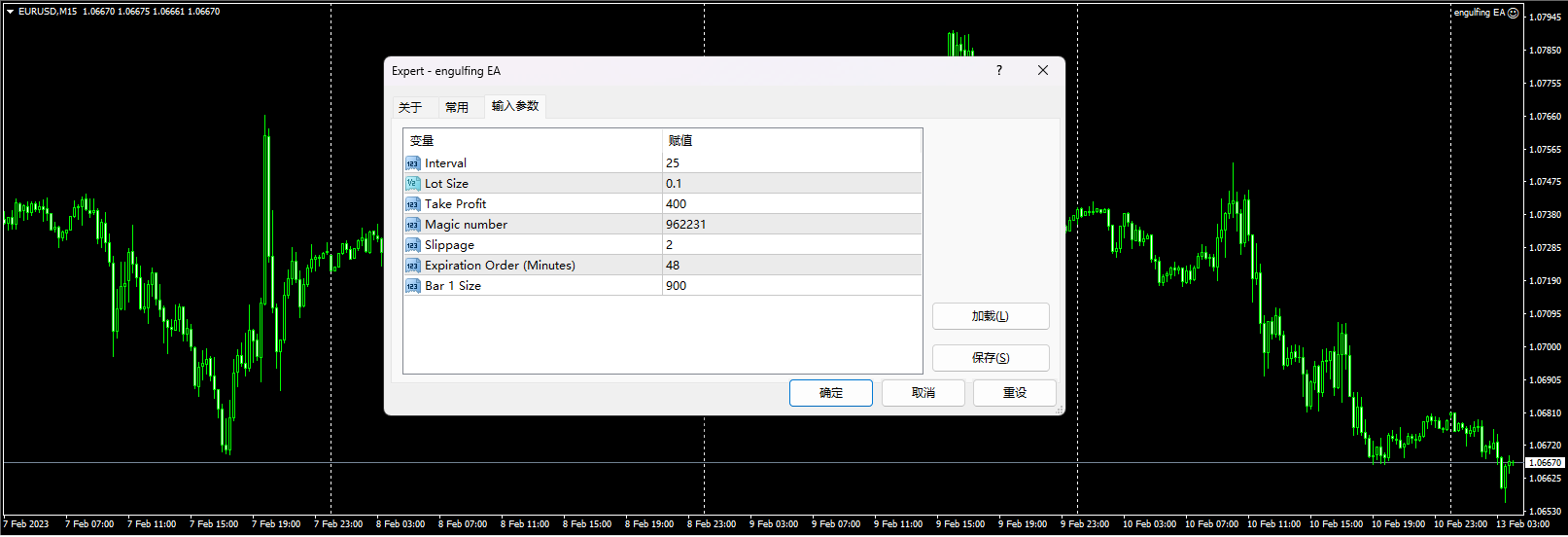Cancel the dialog with 取消

pyautogui.click(x=923, y=393)
